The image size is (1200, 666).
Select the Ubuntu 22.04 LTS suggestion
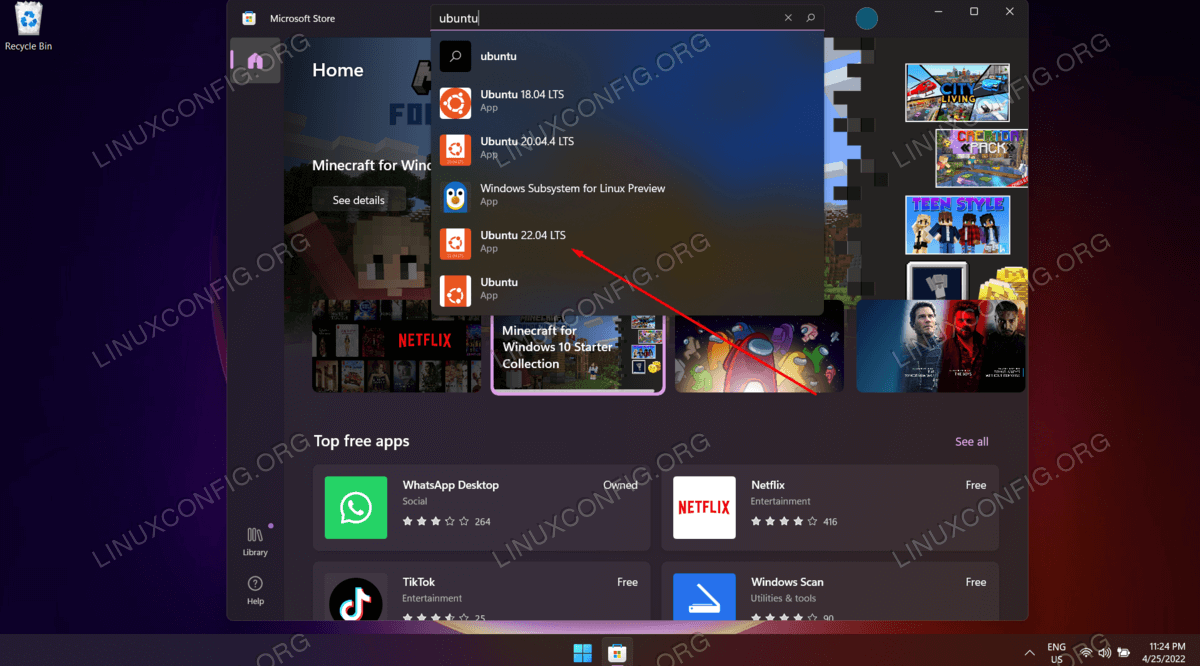[627, 242]
